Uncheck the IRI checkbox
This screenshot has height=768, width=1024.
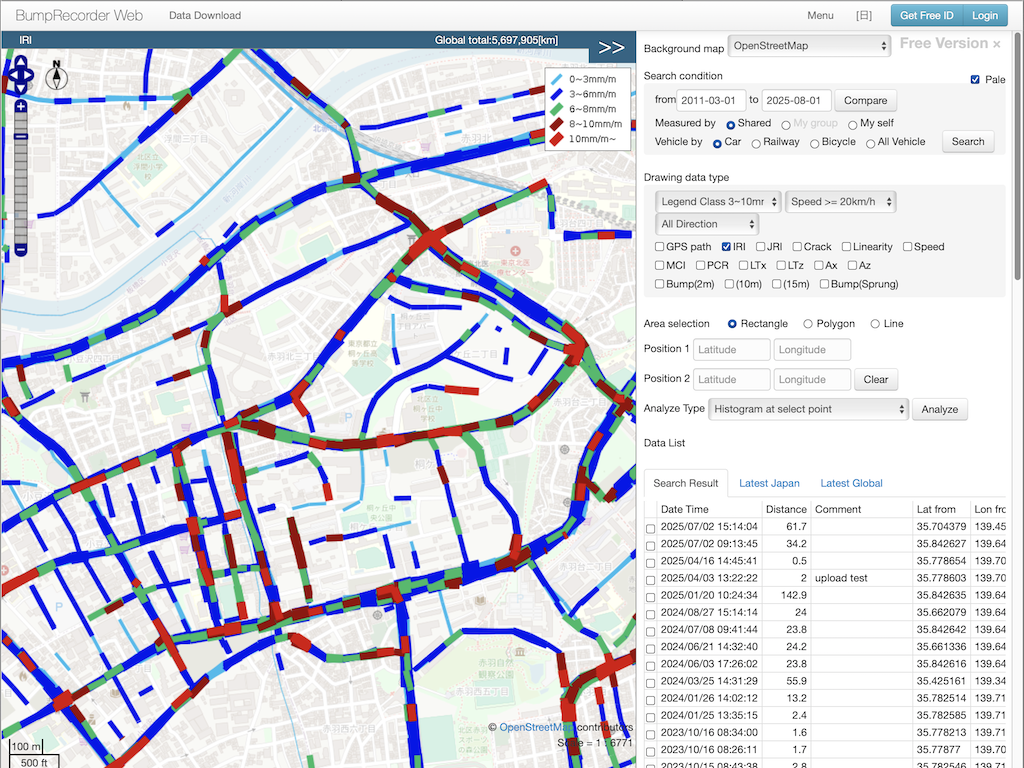click(726, 246)
